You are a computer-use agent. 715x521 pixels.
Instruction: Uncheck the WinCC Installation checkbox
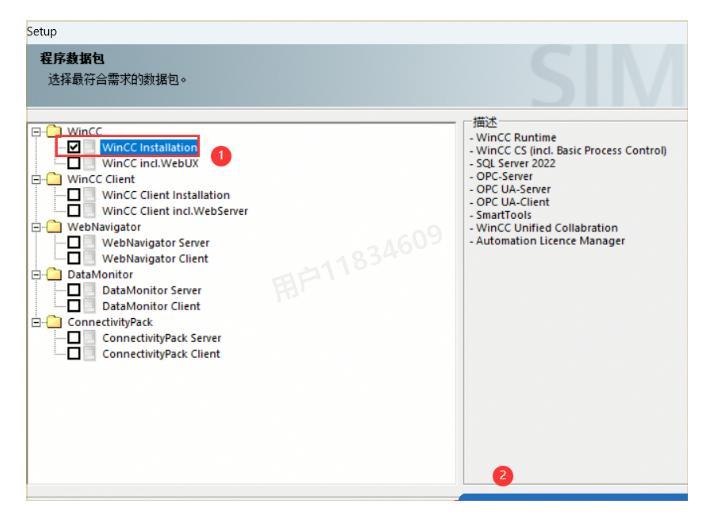coord(73,148)
